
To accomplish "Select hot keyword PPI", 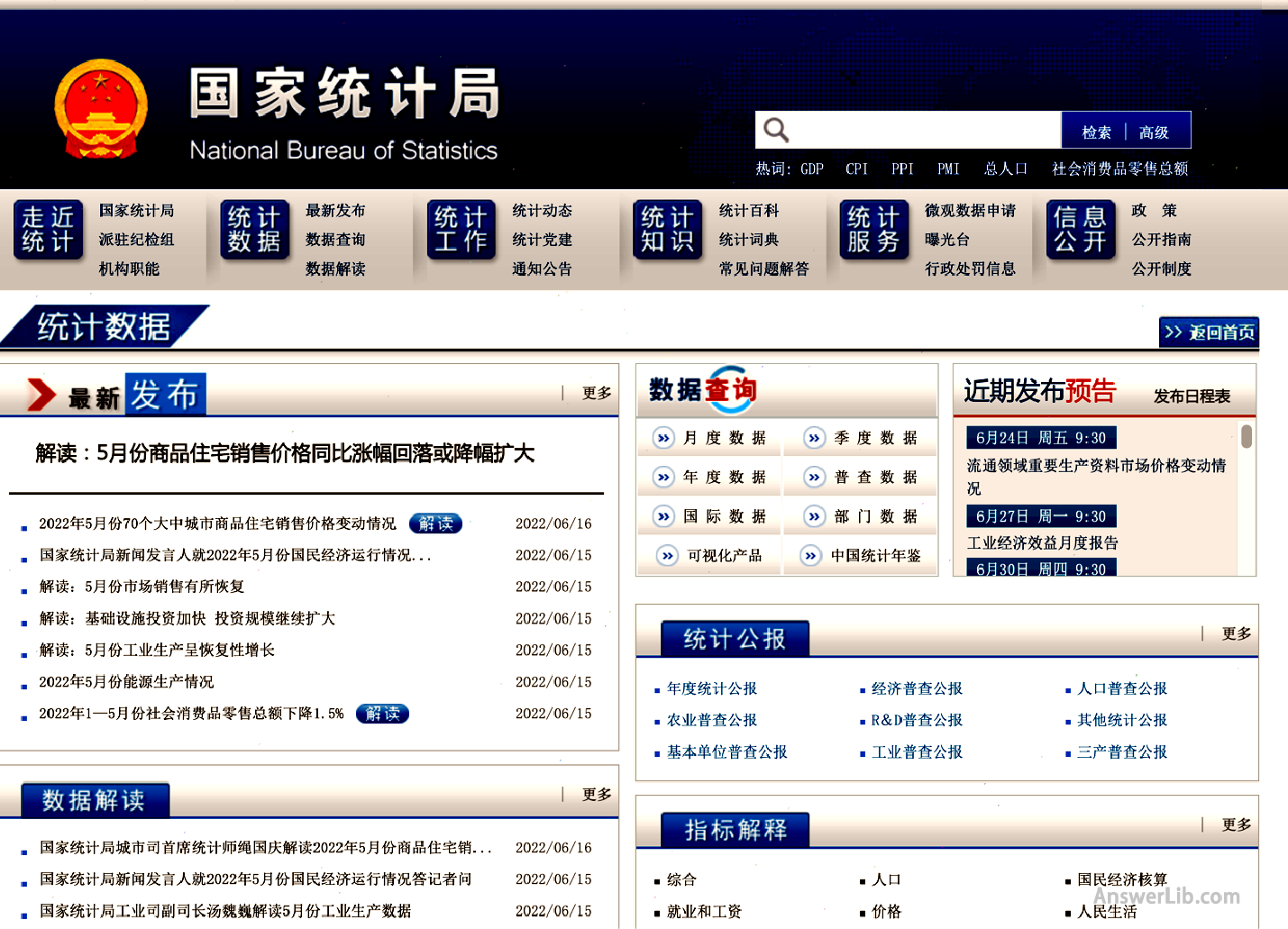I will click(902, 168).
